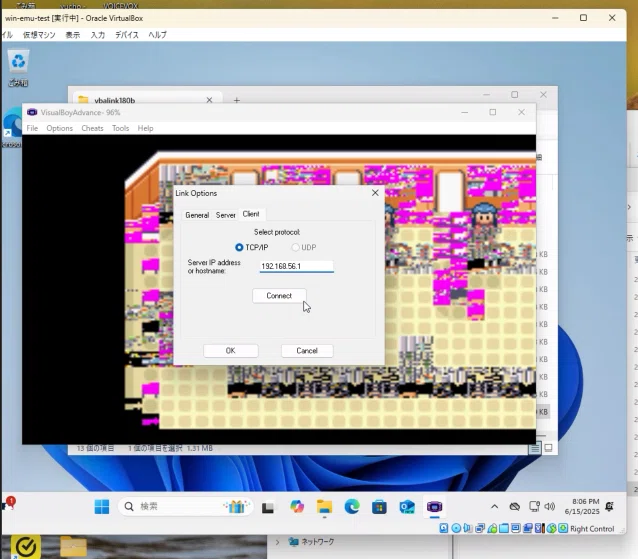The image size is (638, 559).
Task: Open VirtualBox 表示 menu
Action: (x=73, y=35)
